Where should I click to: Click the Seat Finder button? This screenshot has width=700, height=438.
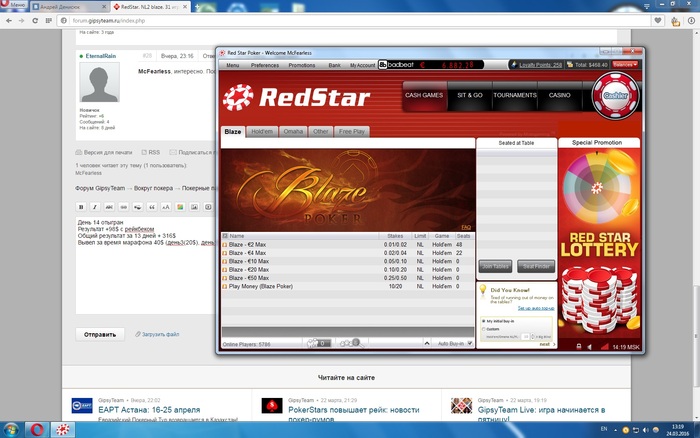tap(536, 267)
